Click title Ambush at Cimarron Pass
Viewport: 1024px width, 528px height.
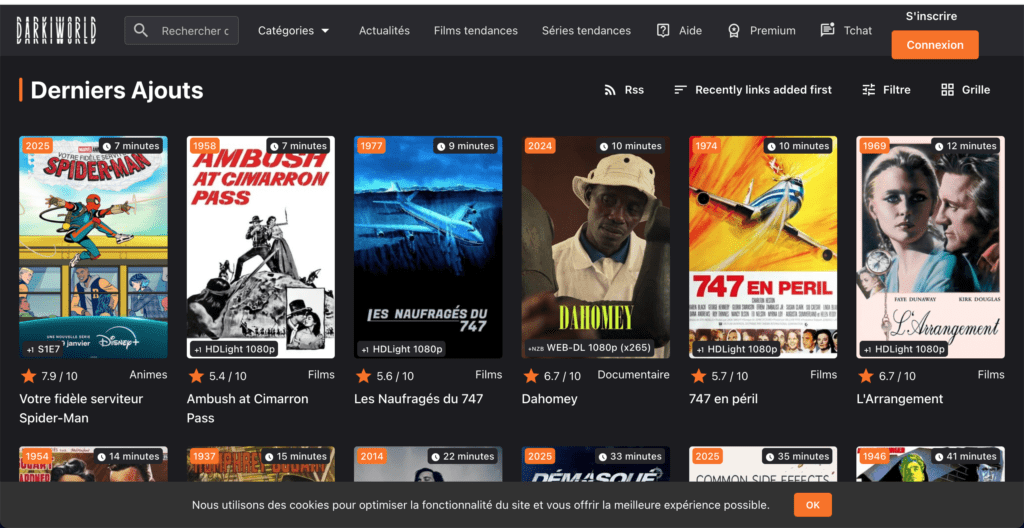248,408
